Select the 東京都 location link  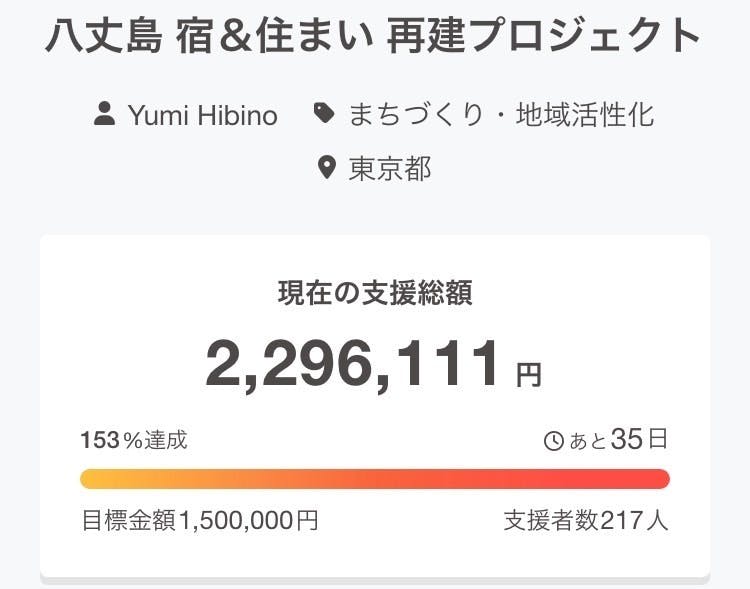coord(390,168)
